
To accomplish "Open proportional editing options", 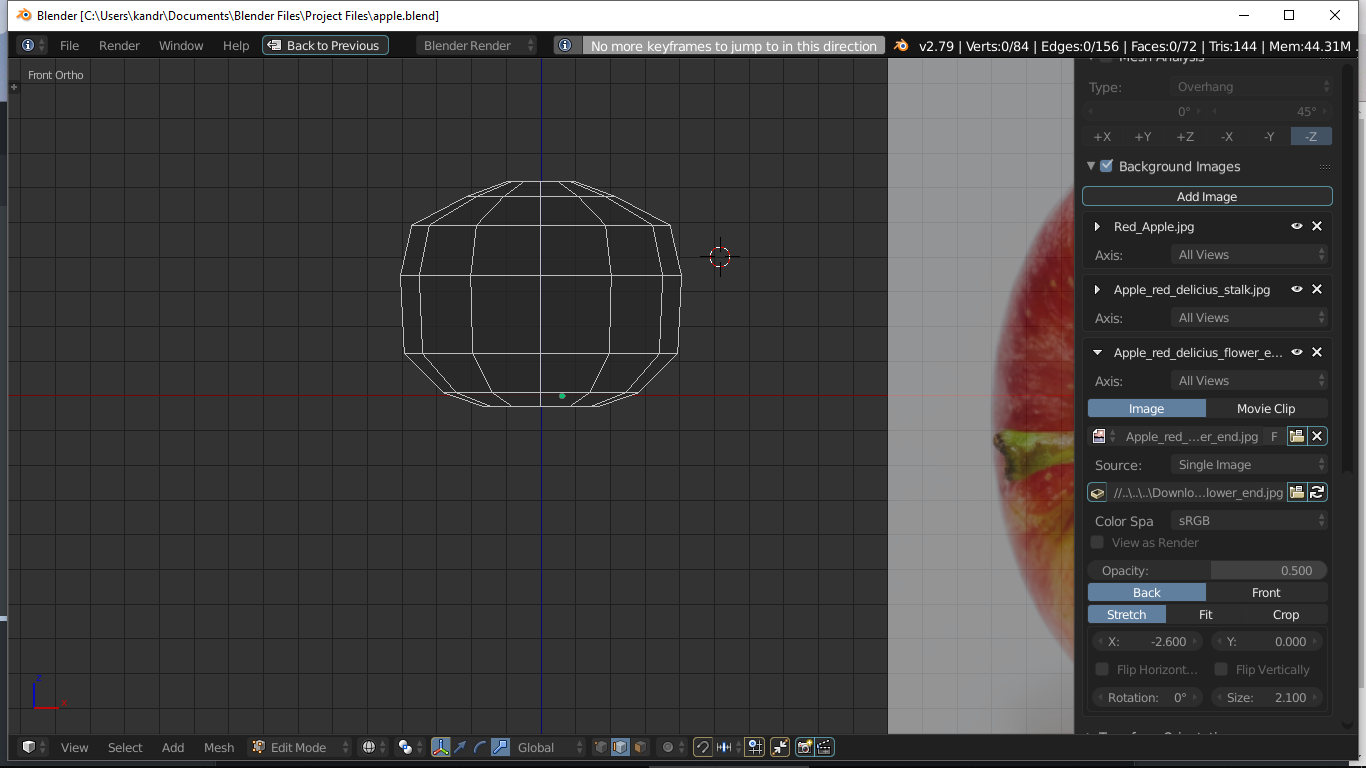I will pyautogui.click(x=672, y=747).
